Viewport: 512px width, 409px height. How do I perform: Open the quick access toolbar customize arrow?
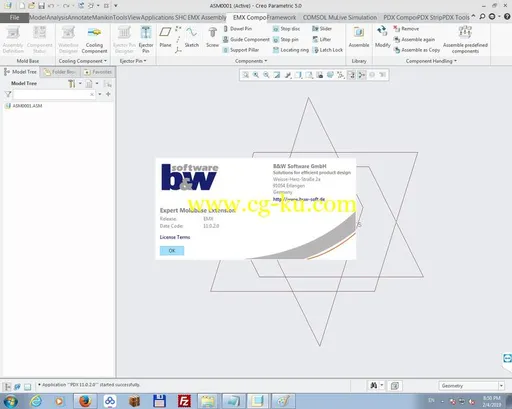116,6
